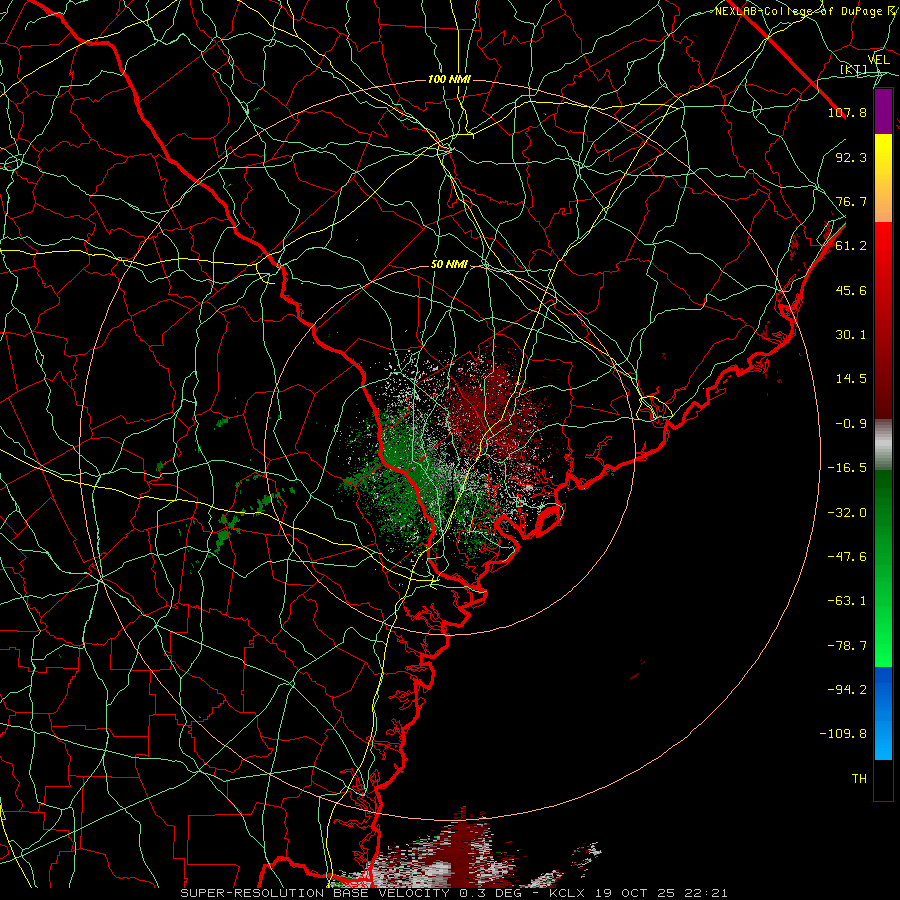Click the -47.6 velocity scale value

coord(847,557)
